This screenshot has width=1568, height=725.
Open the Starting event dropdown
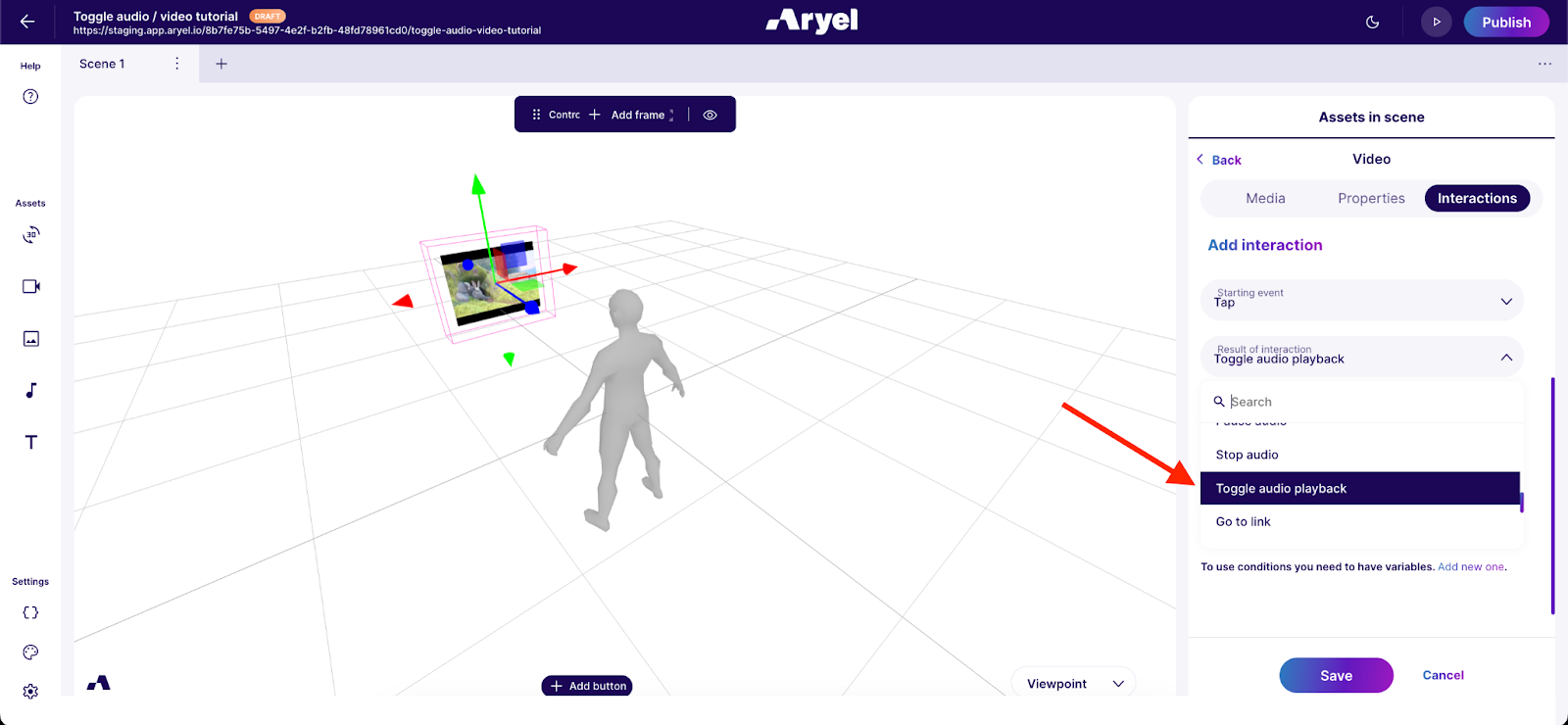tap(1361, 301)
